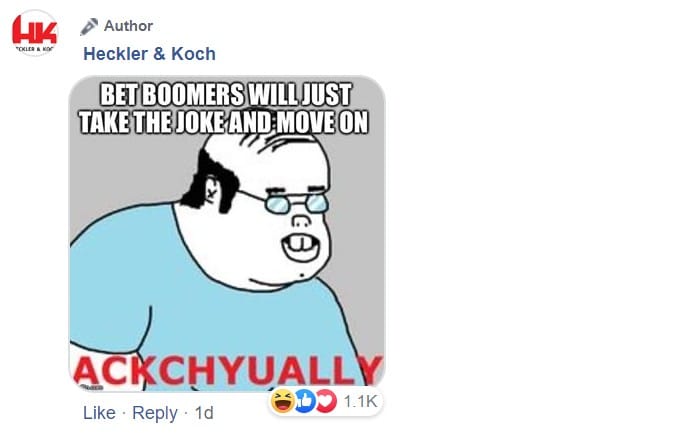Click the Author microphone badge icon
Viewport: 690px width, 433px height.
click(89, 26)
